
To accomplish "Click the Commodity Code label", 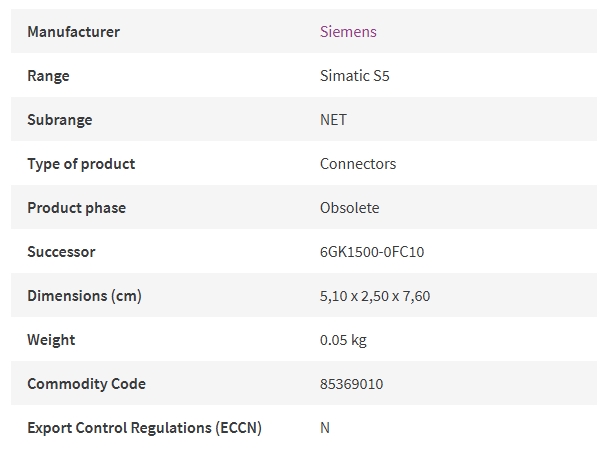I will coord(86,384).
